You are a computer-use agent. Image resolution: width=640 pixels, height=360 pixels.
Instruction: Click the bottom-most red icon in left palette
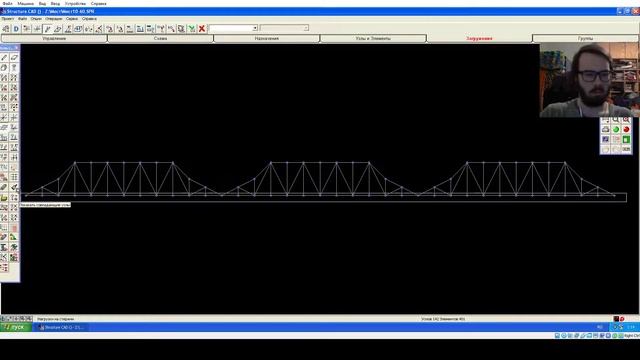[4, 268]
